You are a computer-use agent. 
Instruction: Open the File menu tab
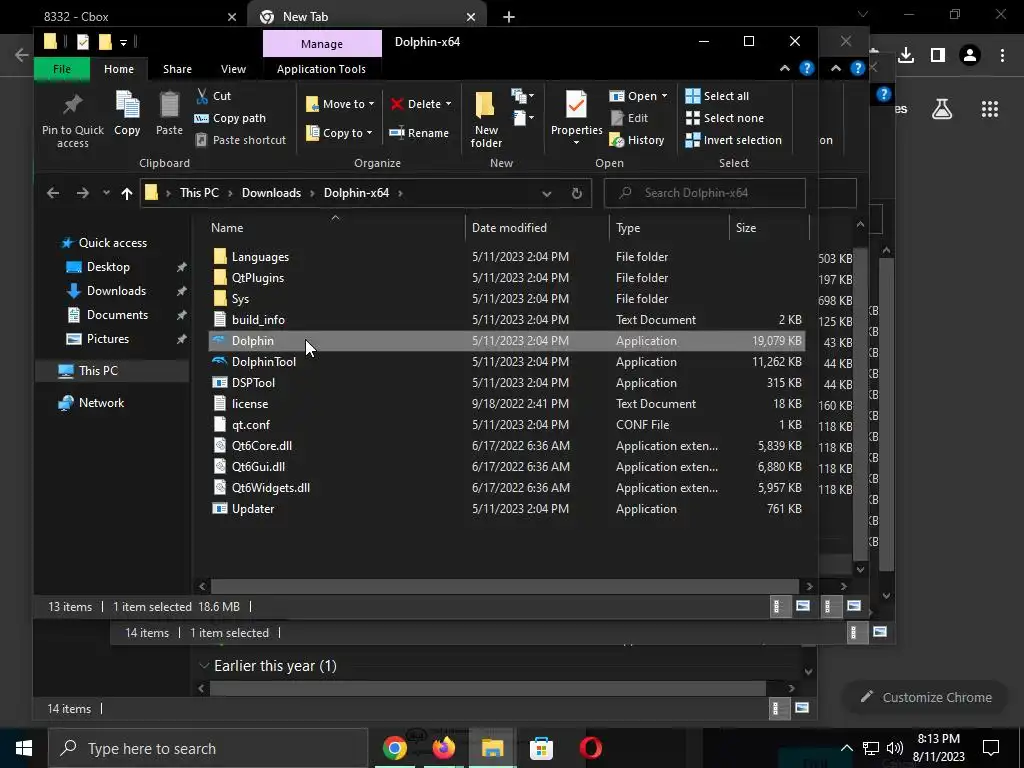pos(62,69)
